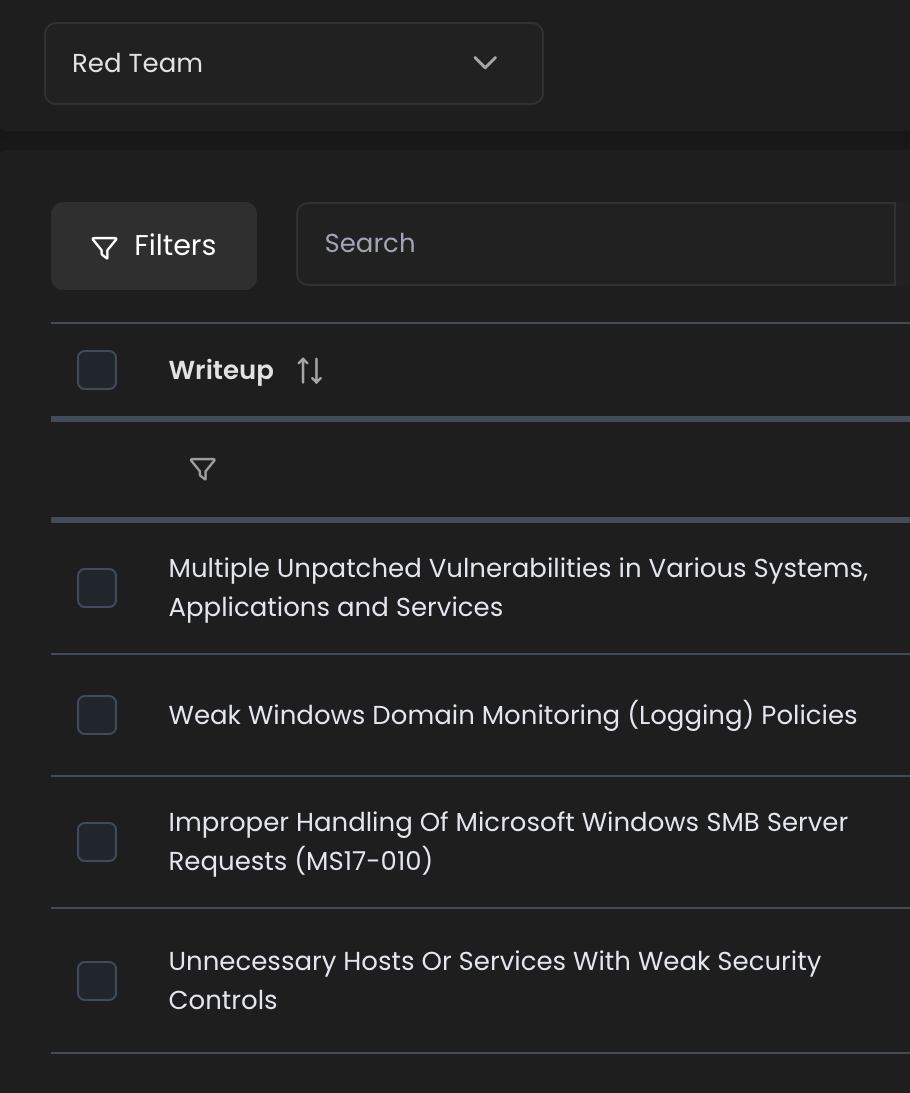Click the Writeup column header label
The height and width of the screenshot is (1093, 910).
point(221,371)
